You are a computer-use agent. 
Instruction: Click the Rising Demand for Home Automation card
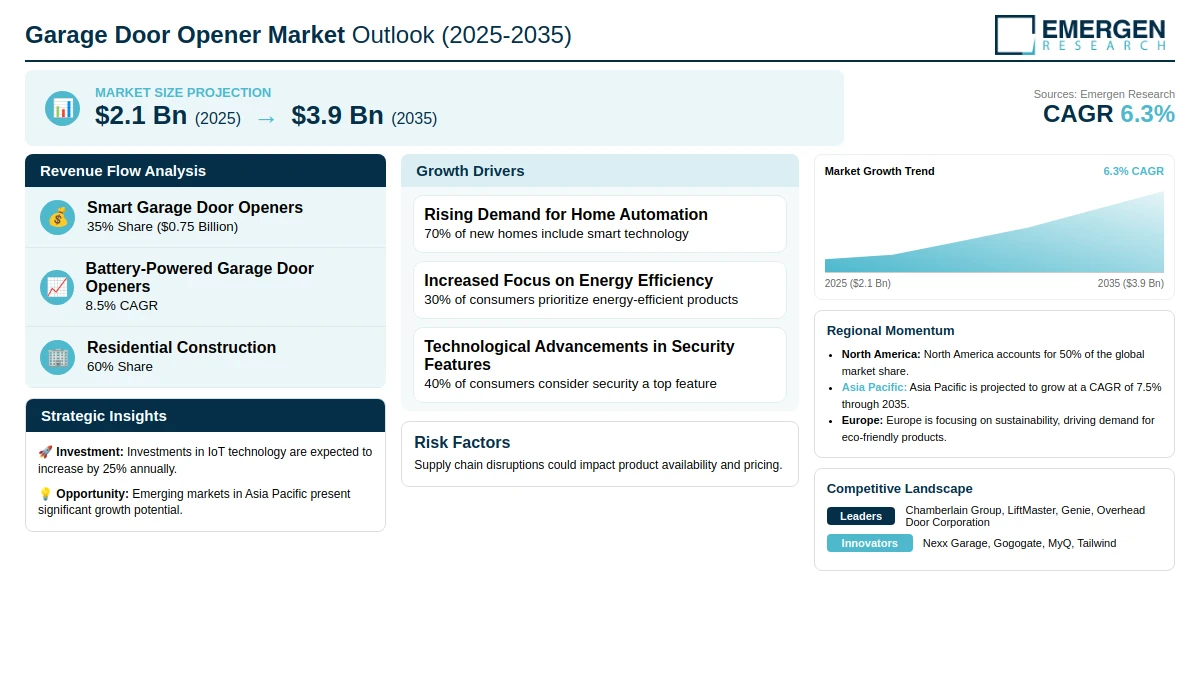point(600,224)
